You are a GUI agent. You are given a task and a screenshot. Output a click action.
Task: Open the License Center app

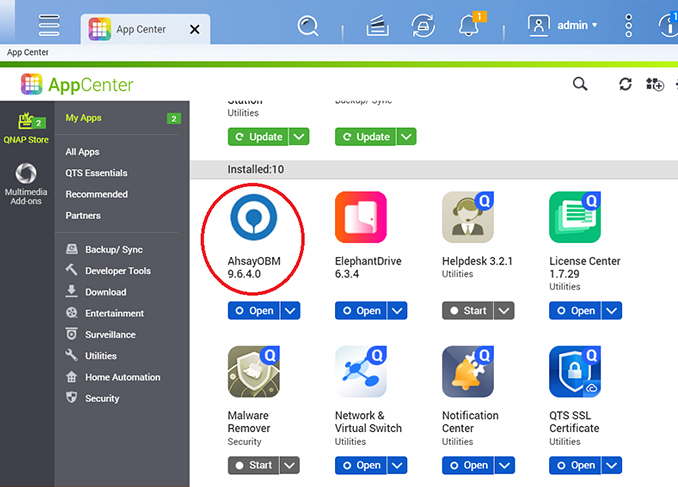pyautogui.click(x=575, y=311)
